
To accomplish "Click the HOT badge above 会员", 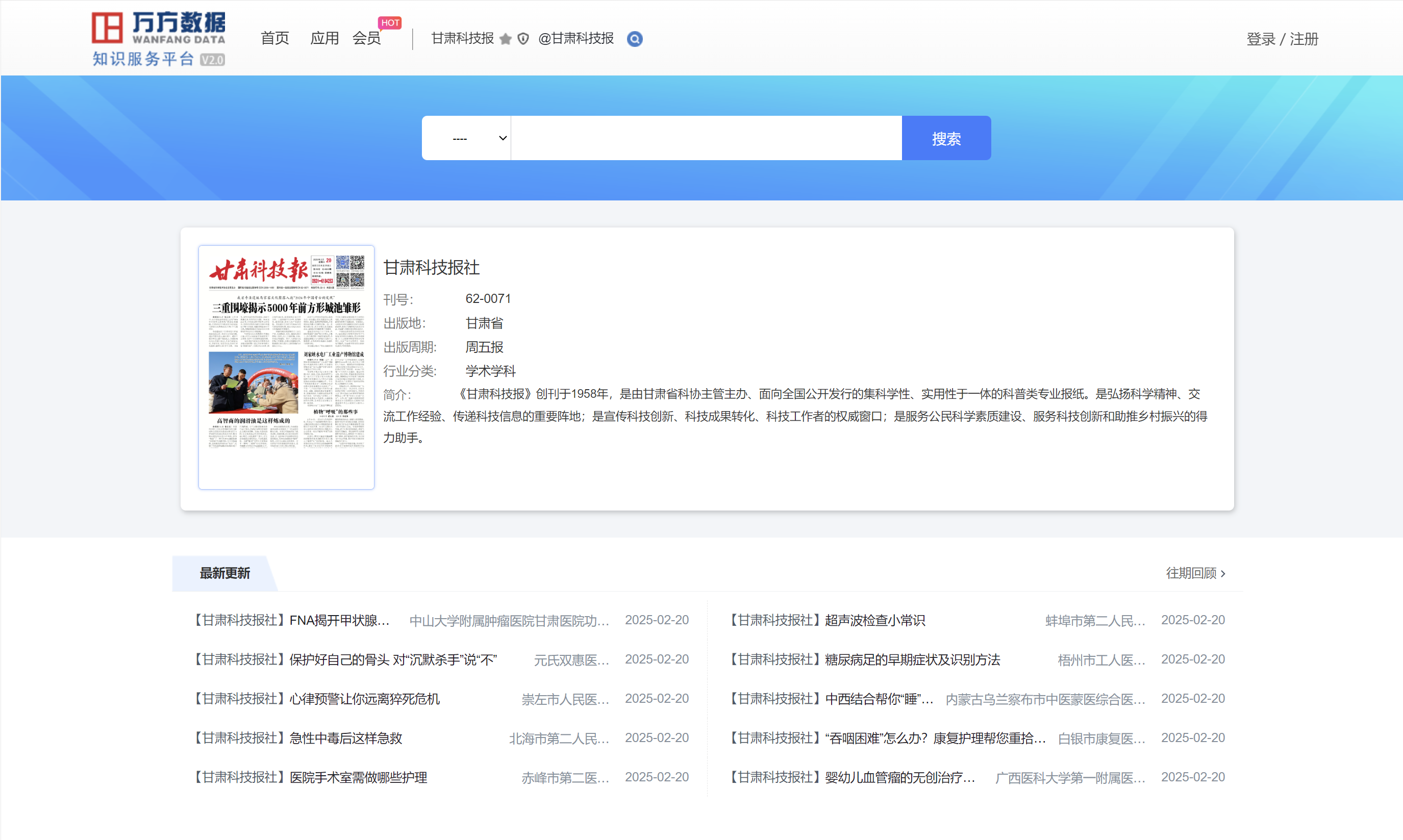I will click(390, 22).
